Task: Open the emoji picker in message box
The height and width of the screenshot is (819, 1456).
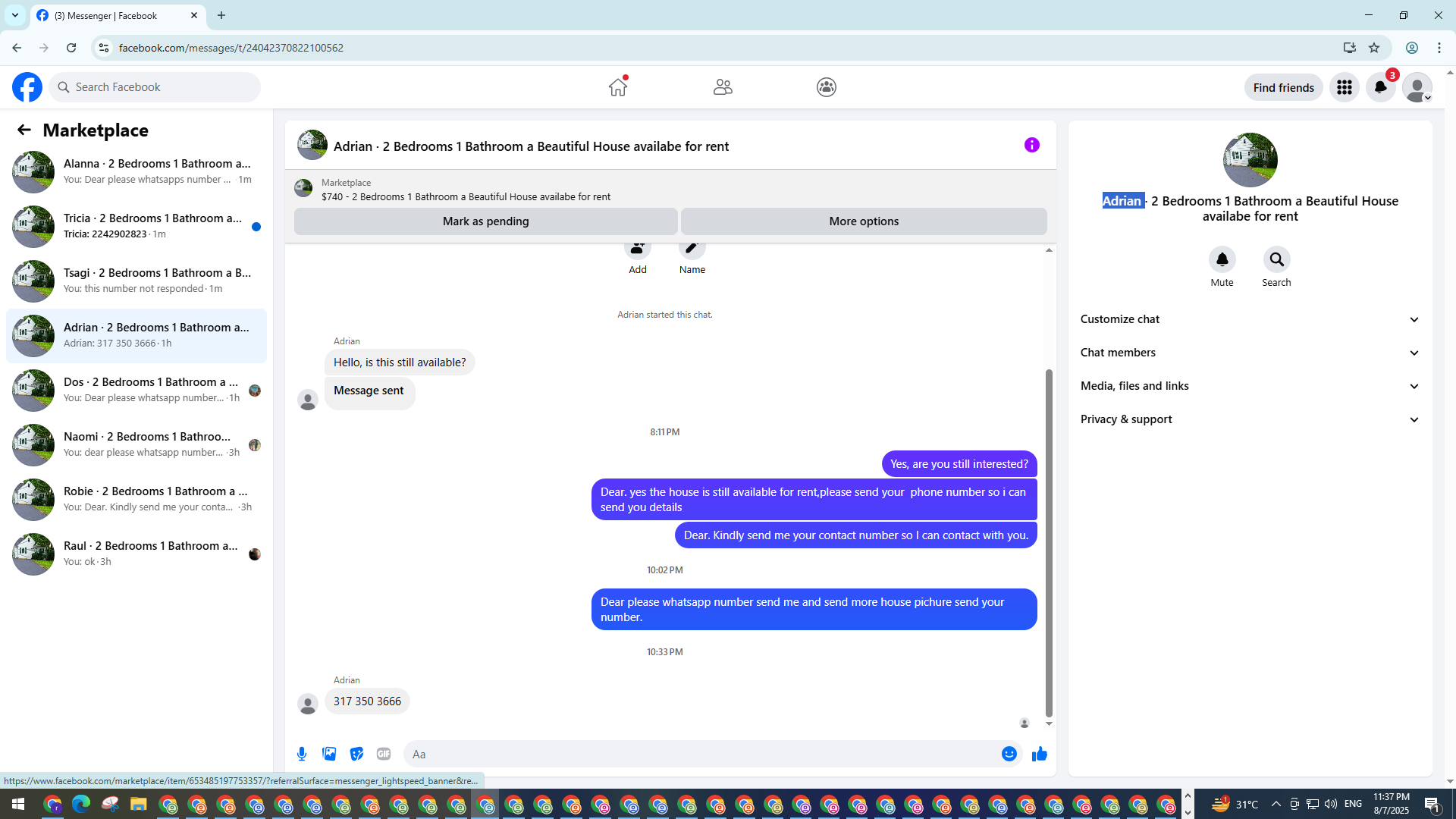Action: point(1009,754)
